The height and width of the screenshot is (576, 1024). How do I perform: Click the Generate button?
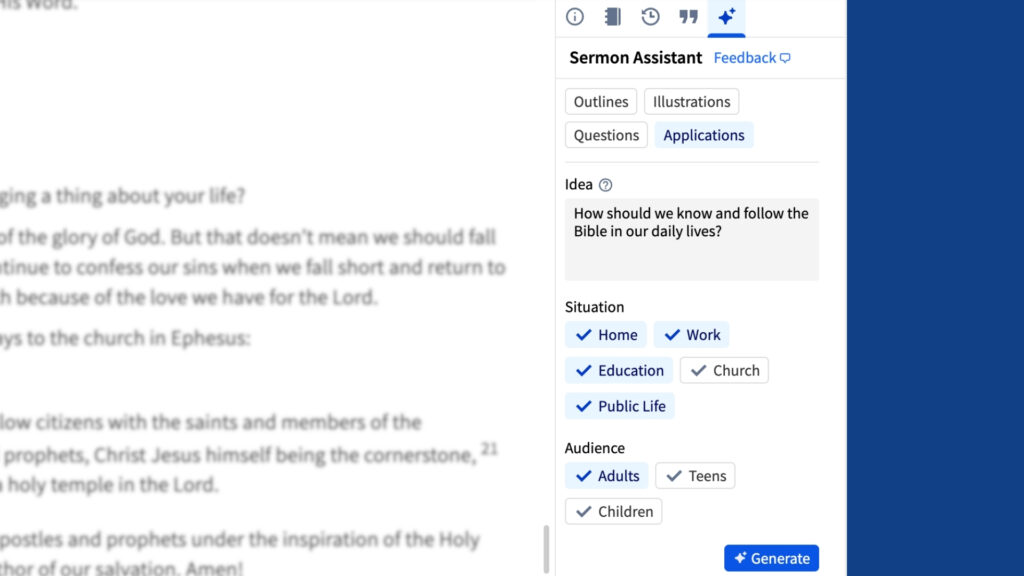pos(771,559)
